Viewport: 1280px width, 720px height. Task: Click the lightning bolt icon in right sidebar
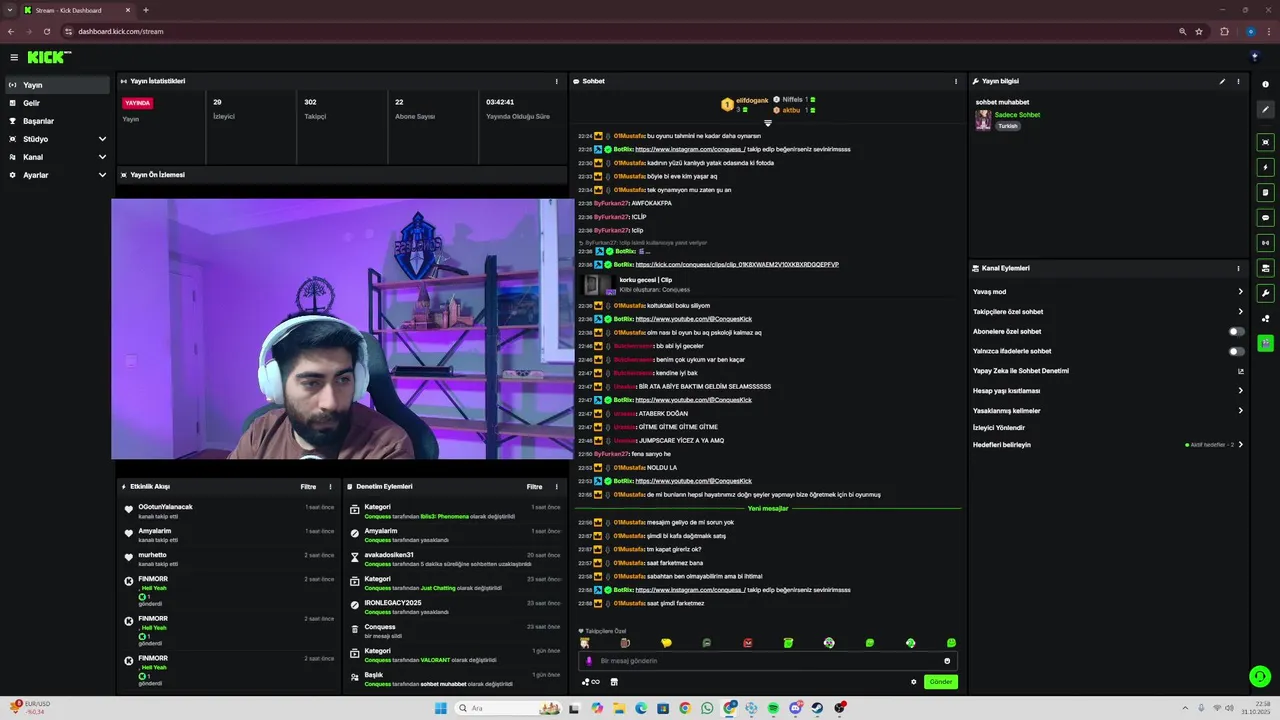pyautogui.click(x=1266, y=167)
